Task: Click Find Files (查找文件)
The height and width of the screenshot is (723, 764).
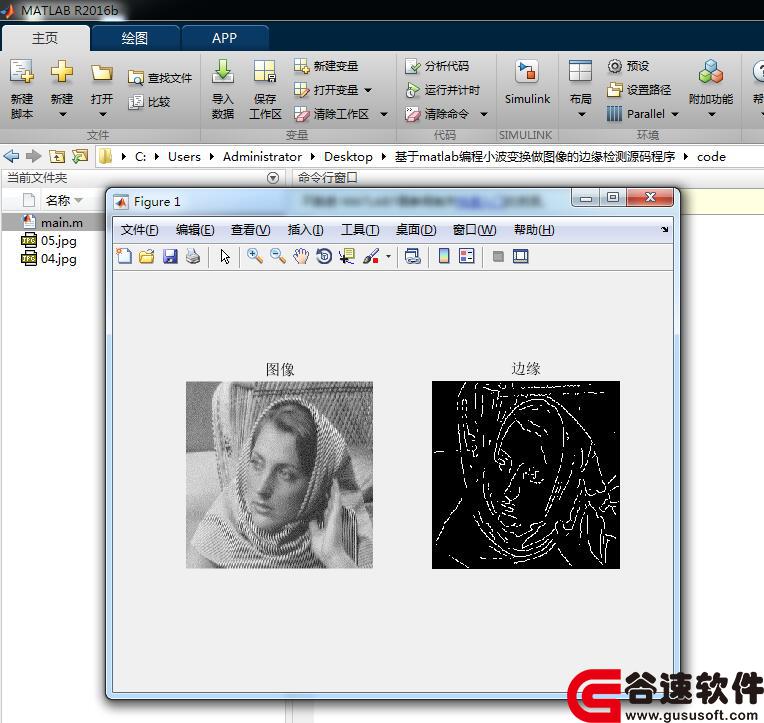Action: point(160,77)
